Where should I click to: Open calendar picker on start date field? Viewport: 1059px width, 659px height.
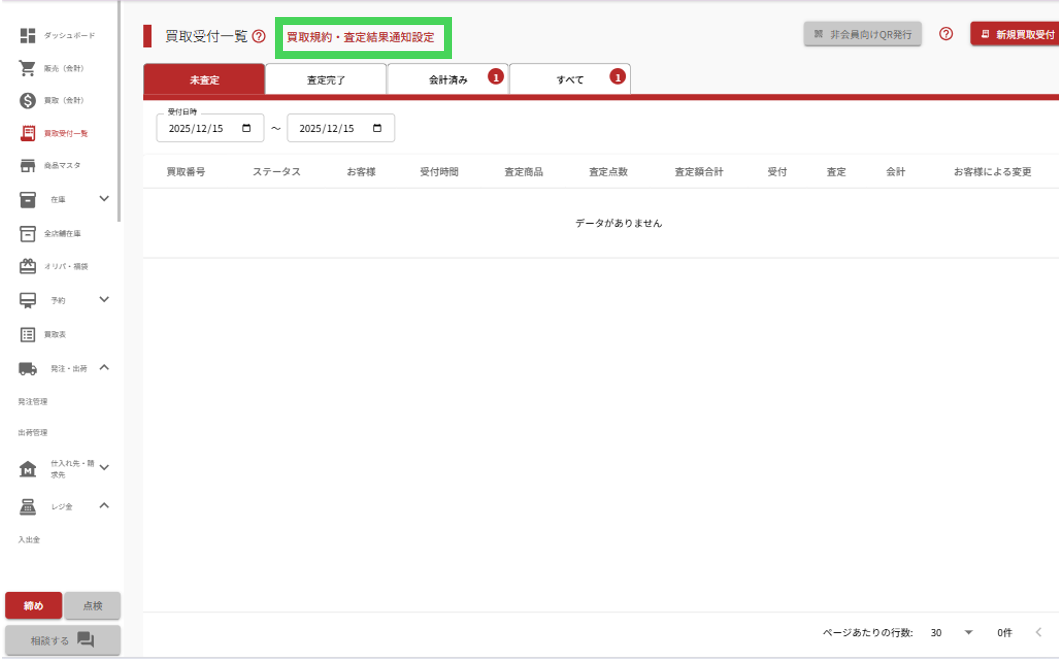pos(246,128)
